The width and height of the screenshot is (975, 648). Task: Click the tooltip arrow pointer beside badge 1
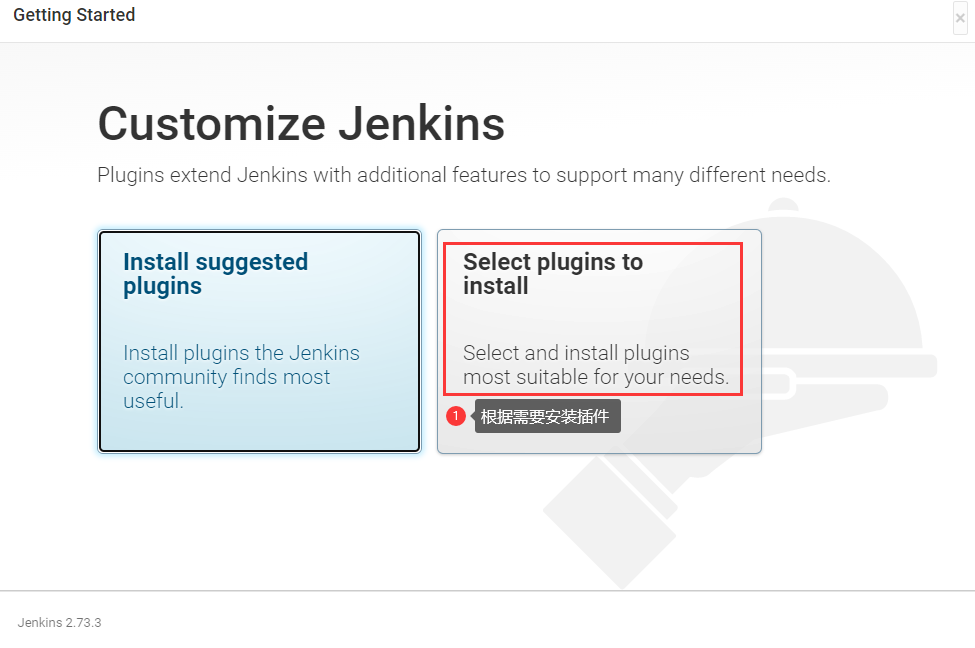click(472, 415)
